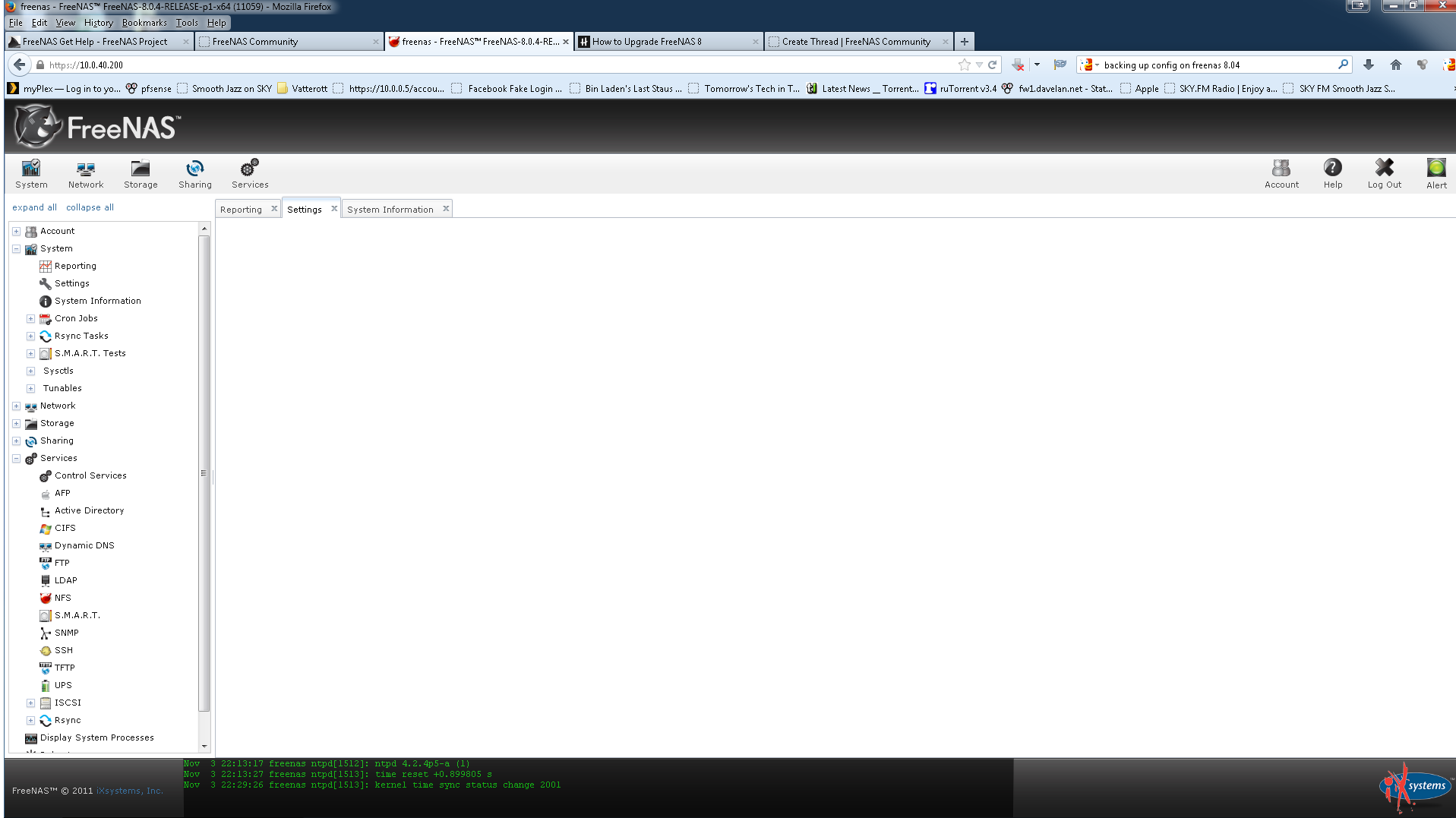Close the Settings tab
Viewport: 1456px width, 818px height.
(x=334, y=208)
